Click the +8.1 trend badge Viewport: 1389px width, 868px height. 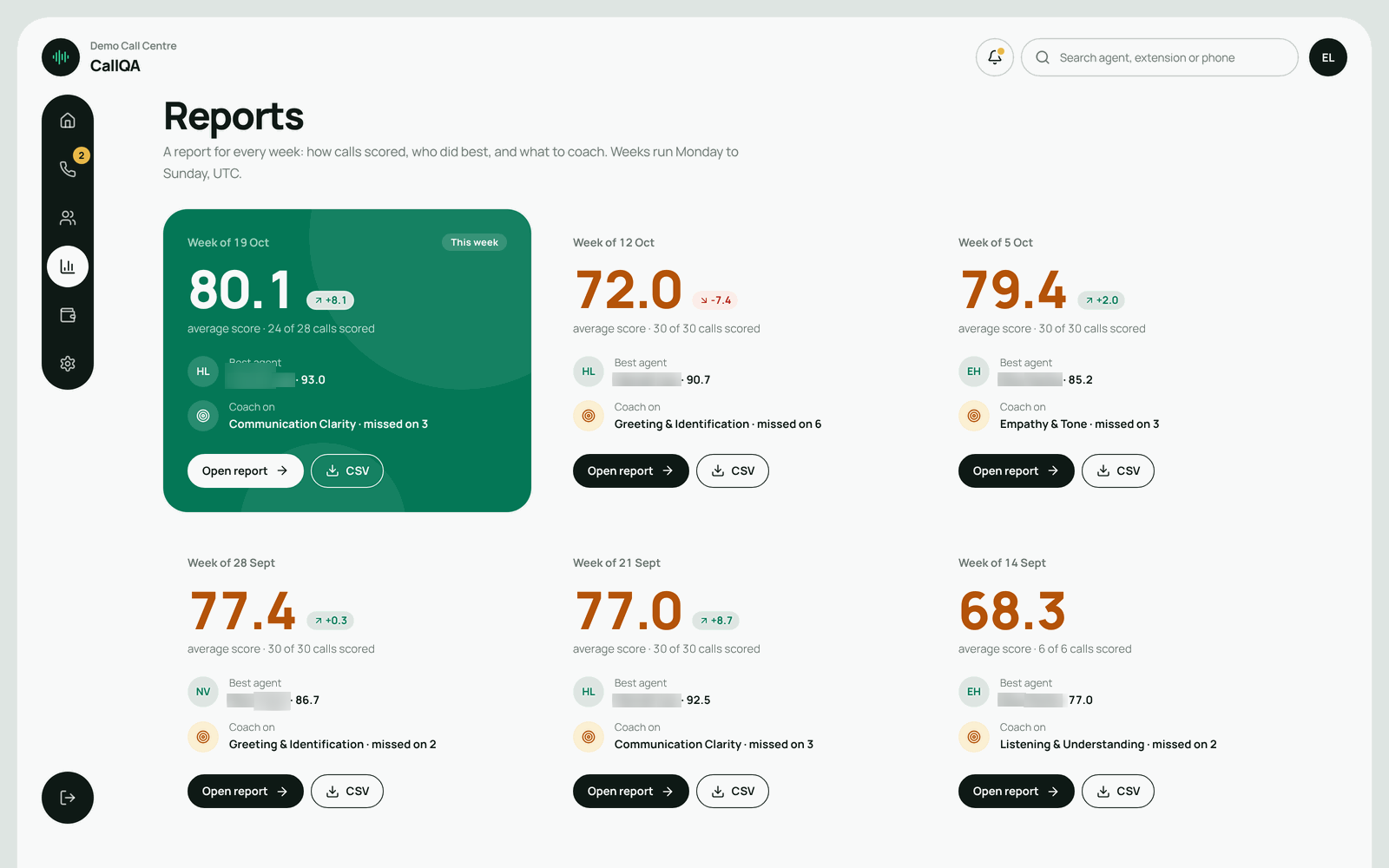point(330,300)
